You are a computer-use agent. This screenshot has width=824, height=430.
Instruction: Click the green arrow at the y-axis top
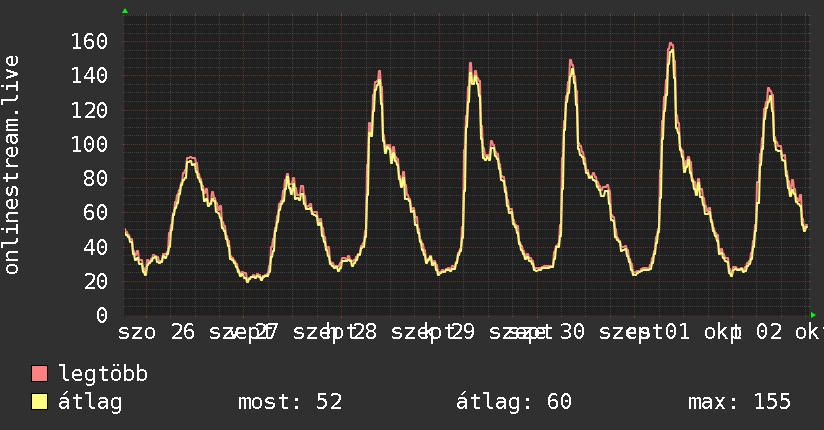(125, 11)
